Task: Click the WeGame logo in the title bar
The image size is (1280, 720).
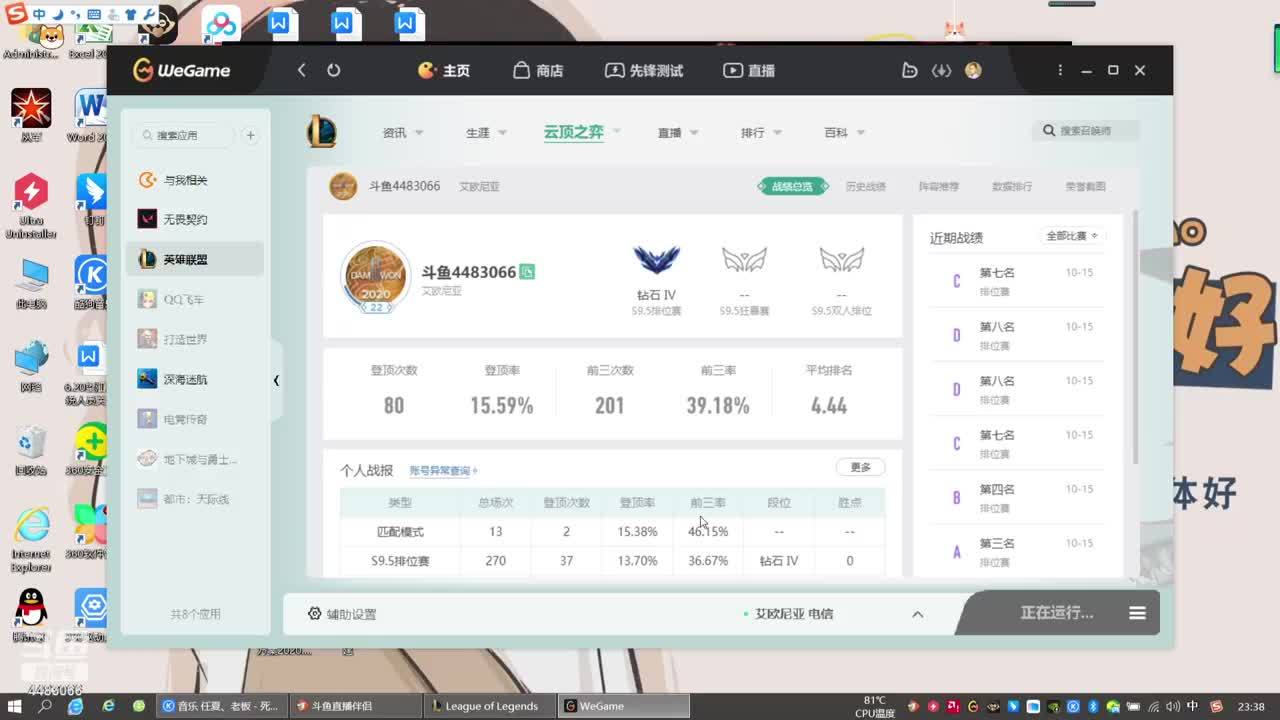Action: [182, 70]
